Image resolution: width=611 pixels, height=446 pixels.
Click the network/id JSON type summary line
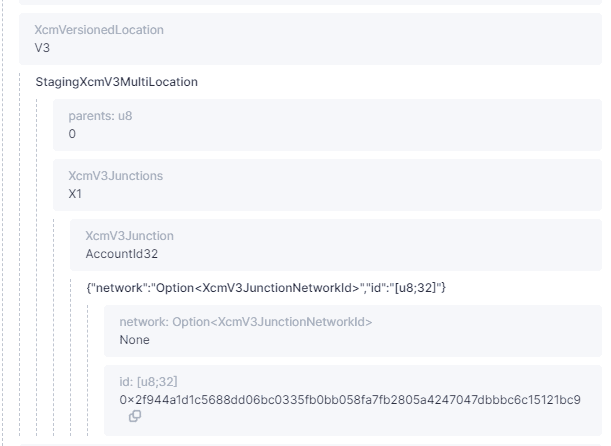tap(266, 288)
